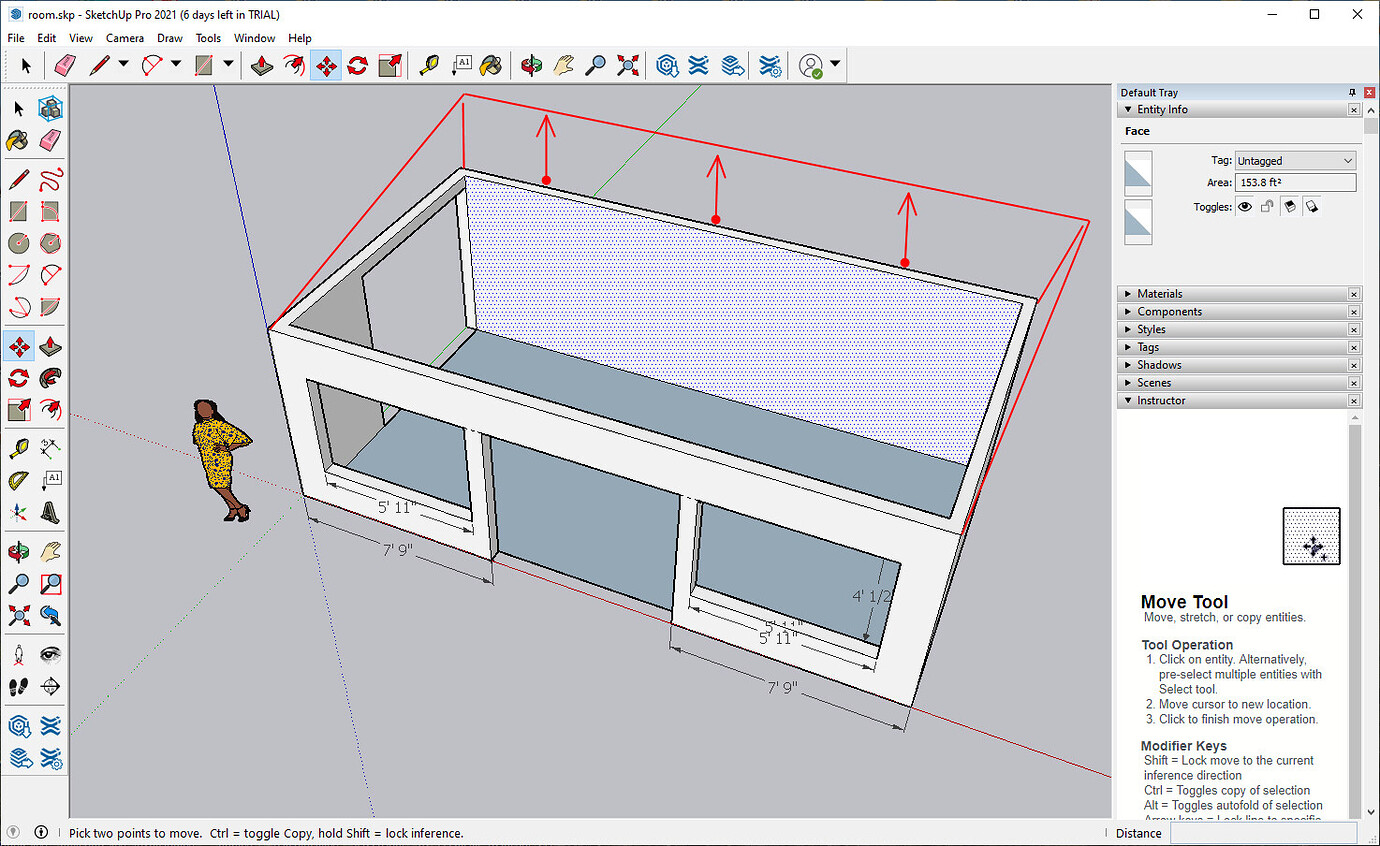Viewport: 1380px width, 846px height.
Task: Select the Eraser tool
Action: pos(64,65)
